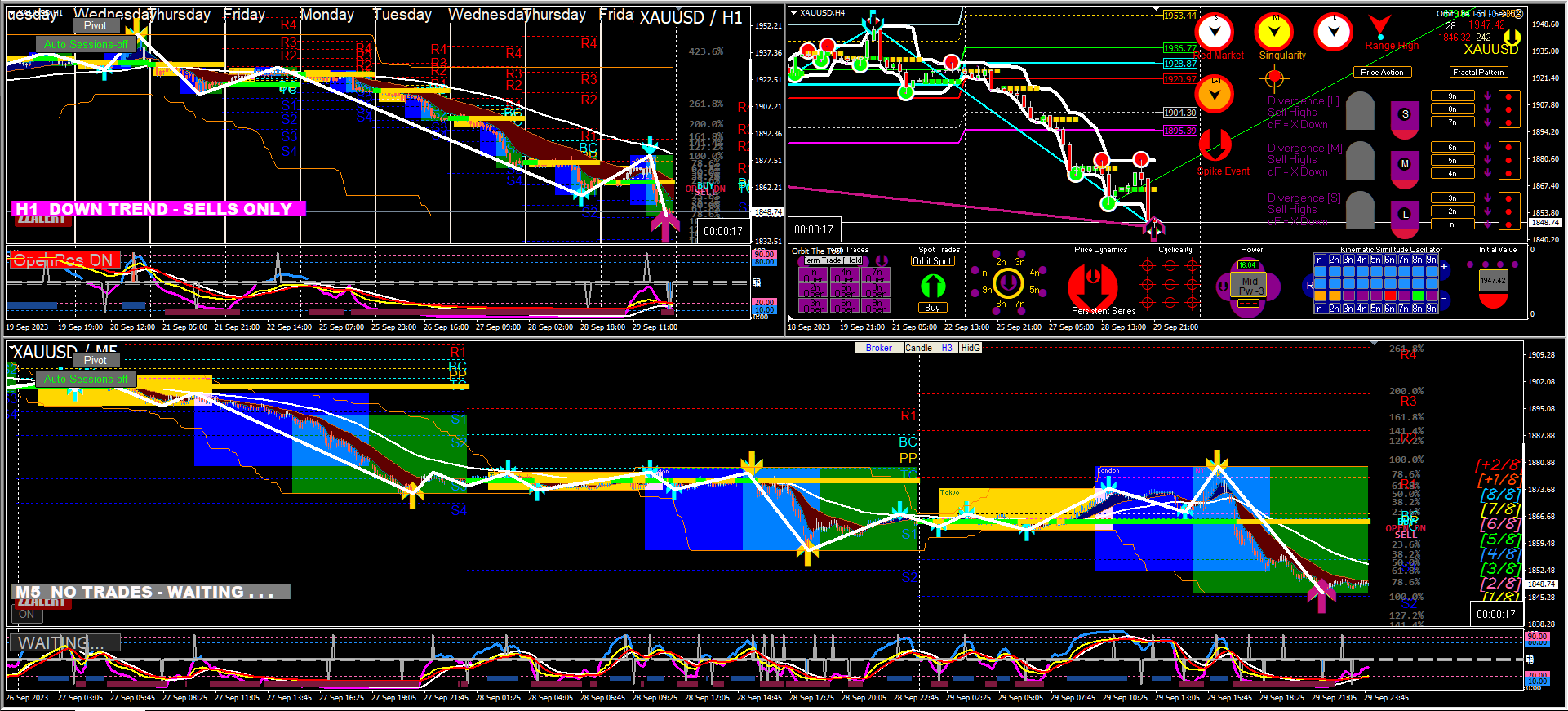This screenshot has width=1568, height=711.
Task: Select the top 5n oscillator column header
Action: 1375,260
